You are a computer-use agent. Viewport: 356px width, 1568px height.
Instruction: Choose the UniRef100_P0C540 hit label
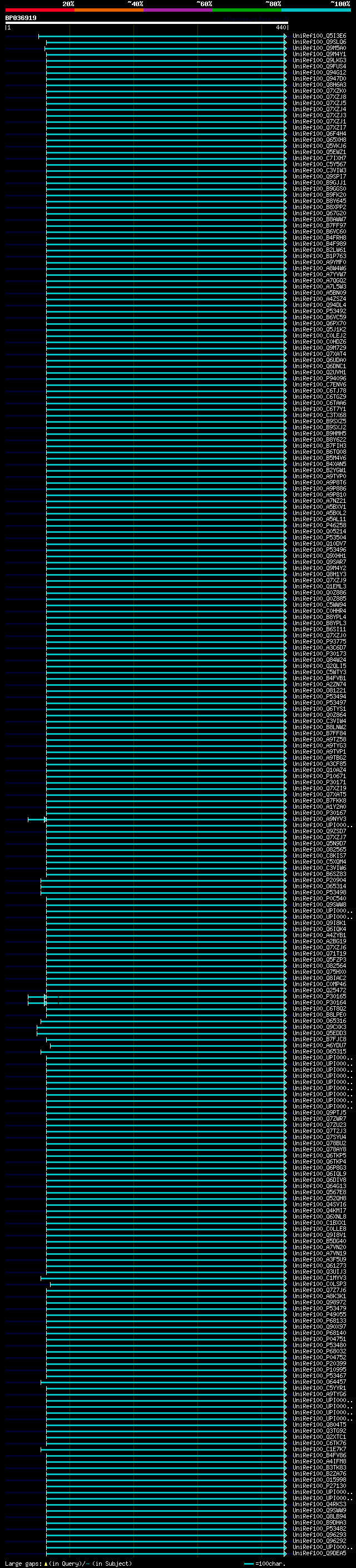[x=319, y=898]
